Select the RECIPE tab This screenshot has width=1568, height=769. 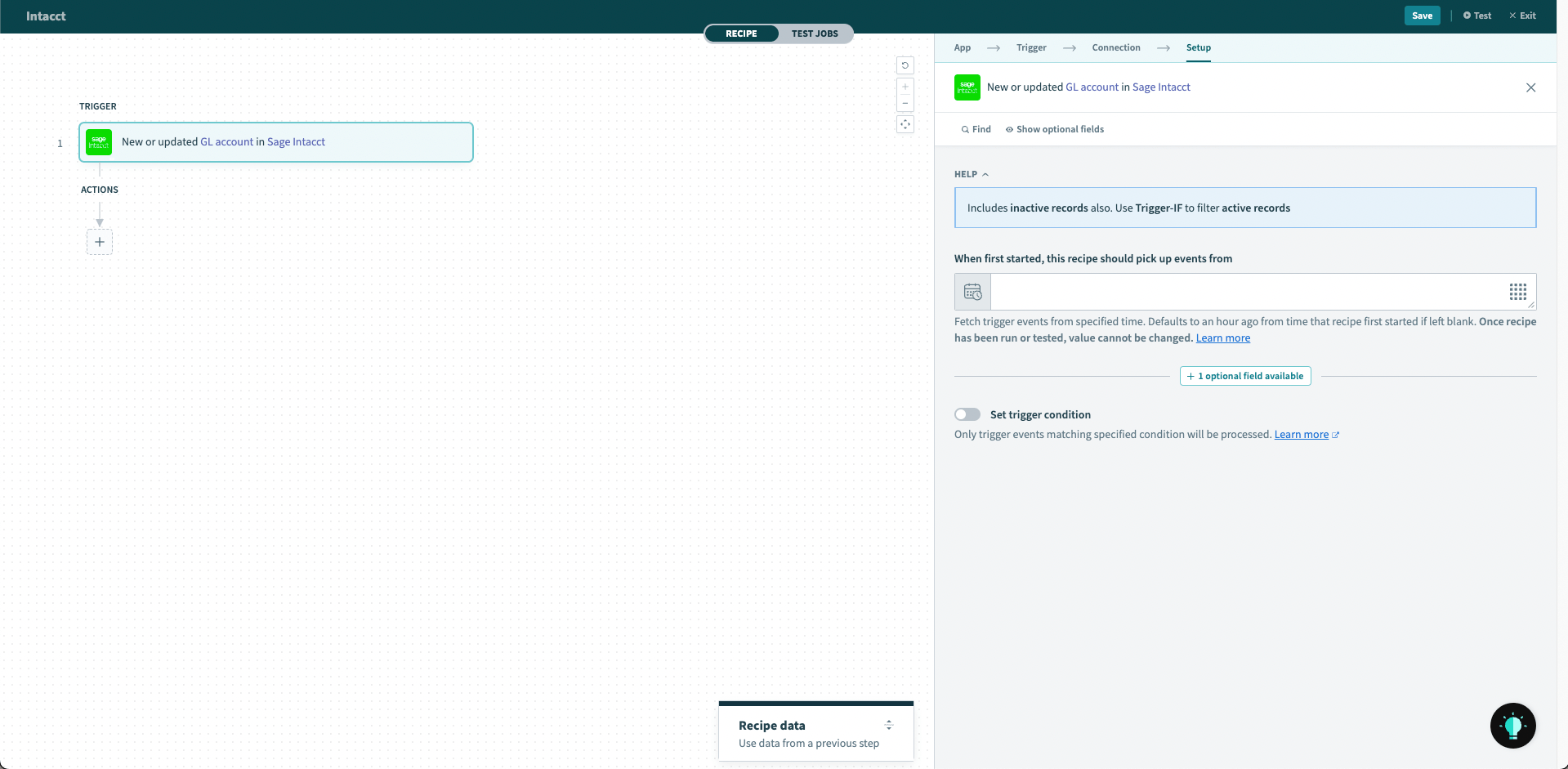(x=740, y=34)
